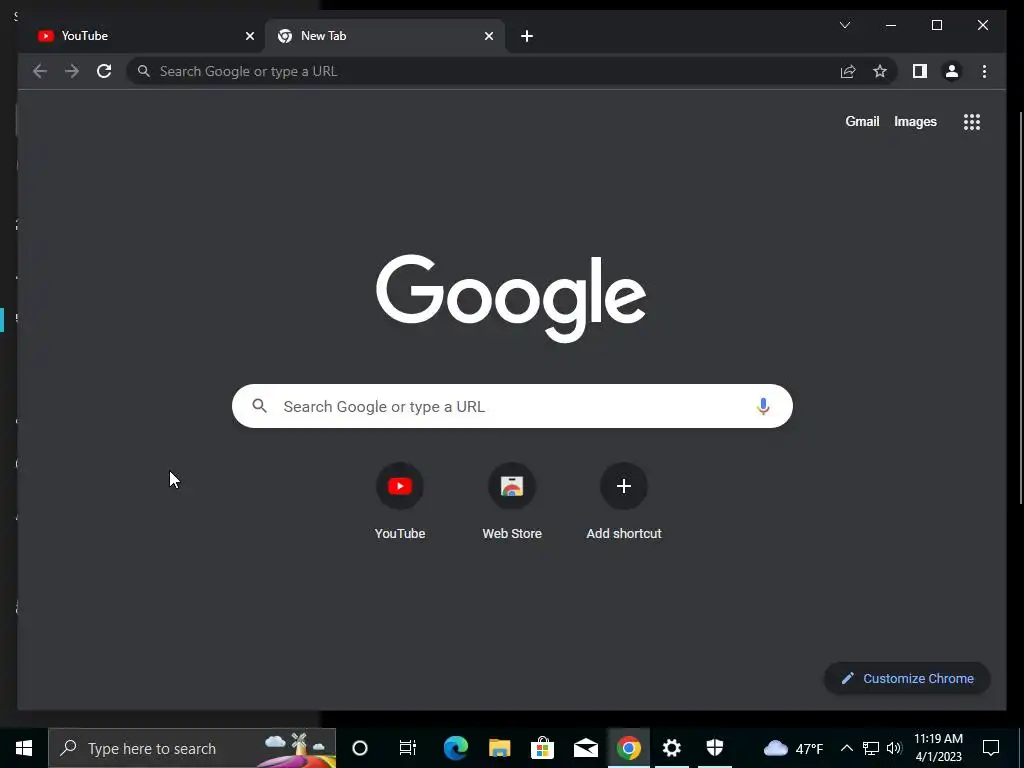The width and height of the screenshot is (1024, 768).
Task: Open the YouTube shortcut tile
Action: 400,502
